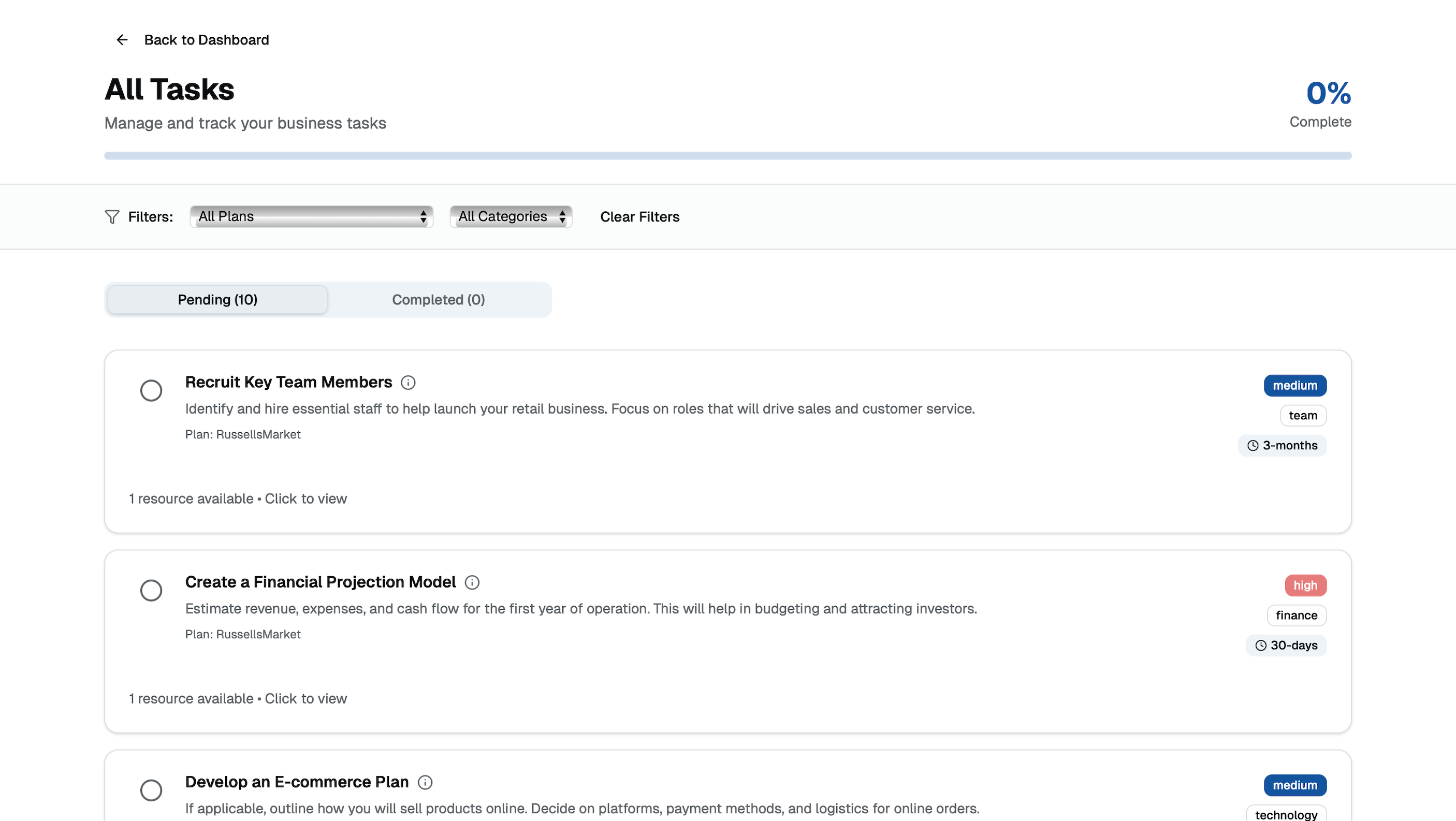Click the back arrow icon
This screenshot has width=1456, height=821.
(x=122, y=39)
